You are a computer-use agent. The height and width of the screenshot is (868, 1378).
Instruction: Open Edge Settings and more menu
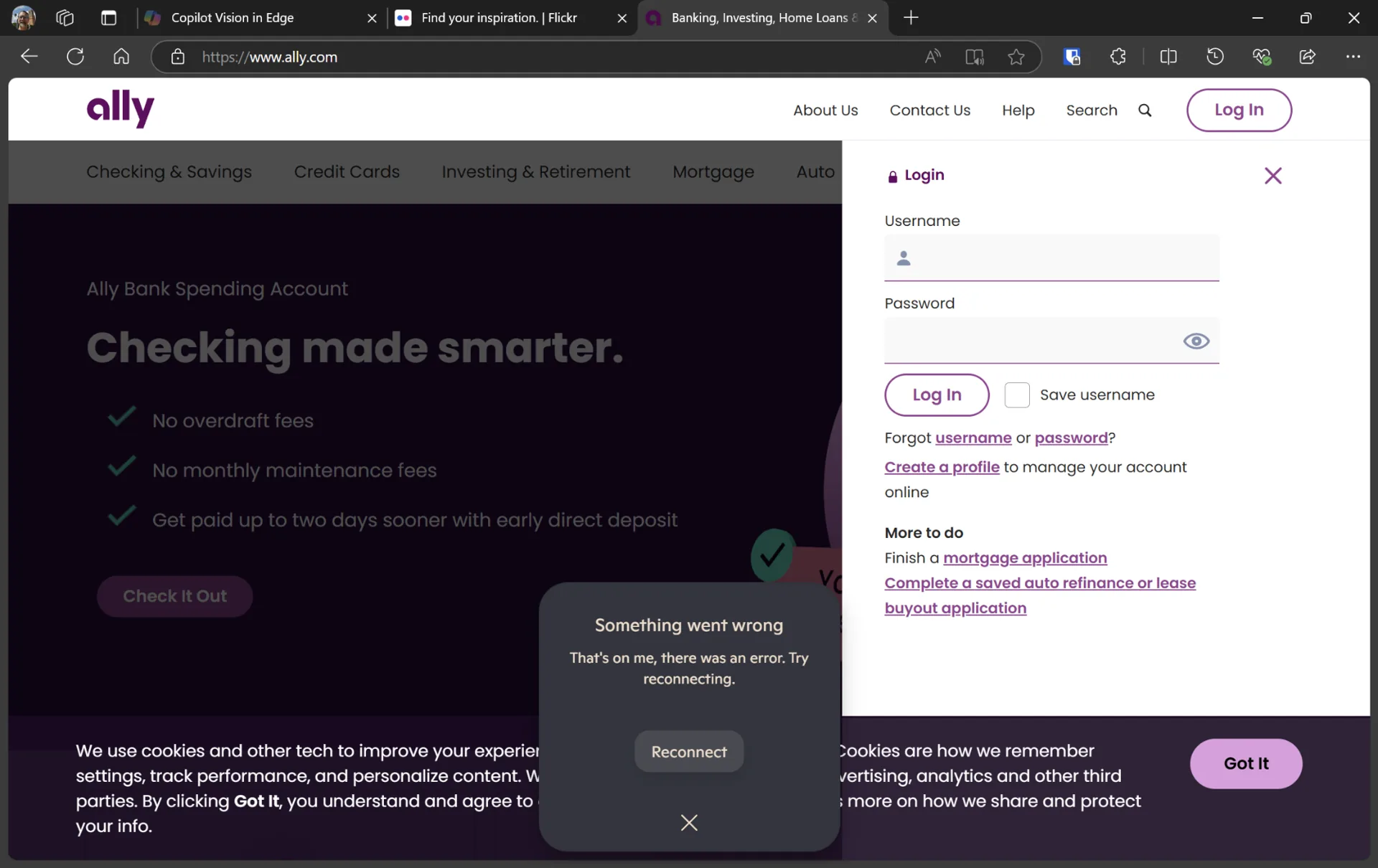(x=1353, y=57)
